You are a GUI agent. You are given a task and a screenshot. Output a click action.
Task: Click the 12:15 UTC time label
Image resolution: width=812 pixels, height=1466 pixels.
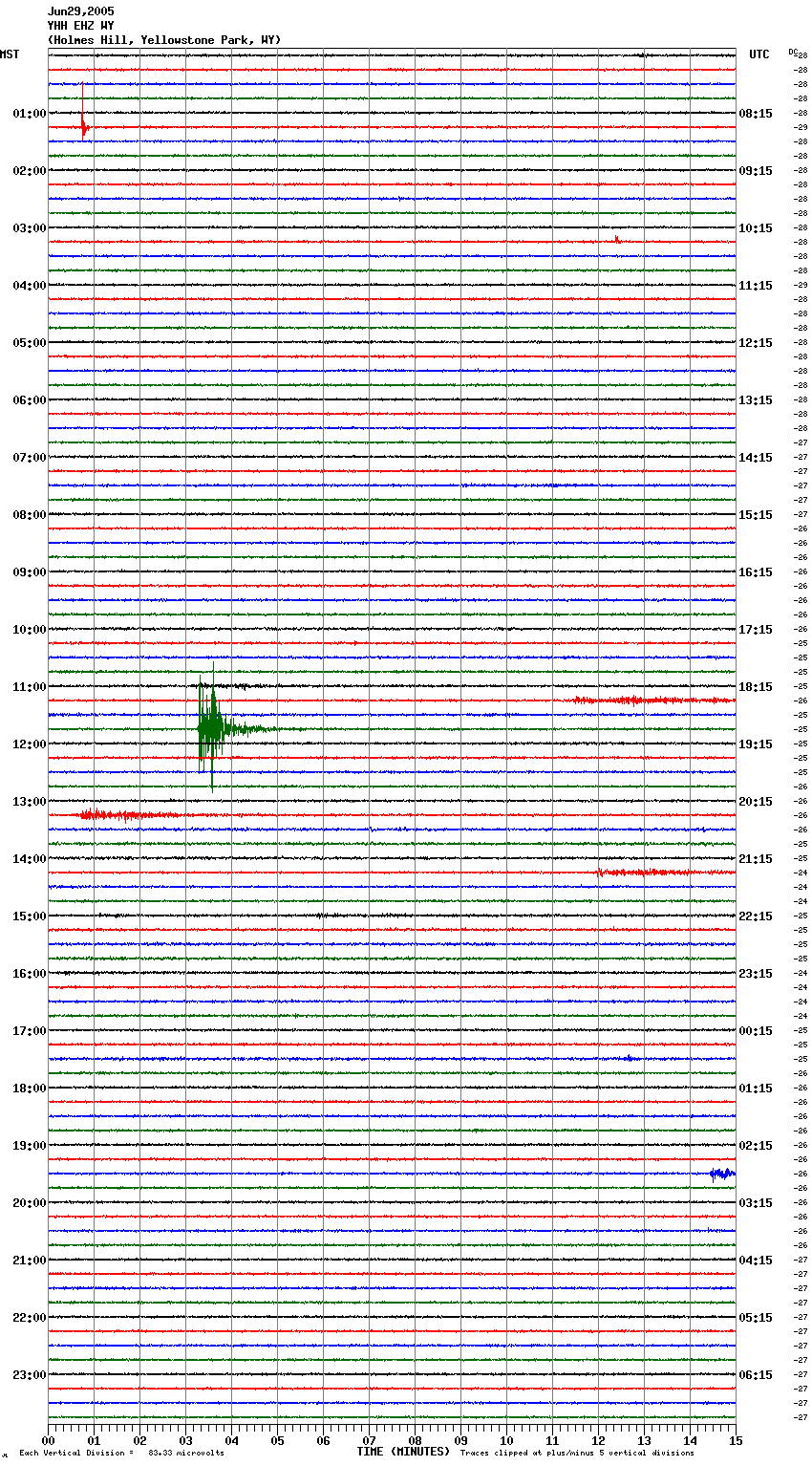point(756,343)
